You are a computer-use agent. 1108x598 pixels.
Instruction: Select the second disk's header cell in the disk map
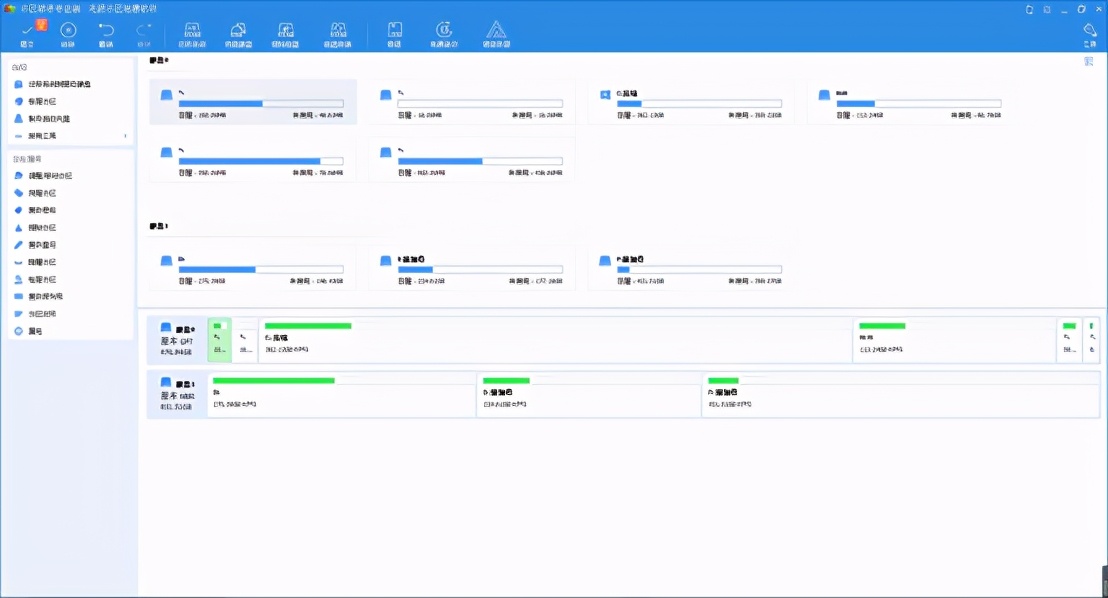pyautogui.click(x=177, y=394)
